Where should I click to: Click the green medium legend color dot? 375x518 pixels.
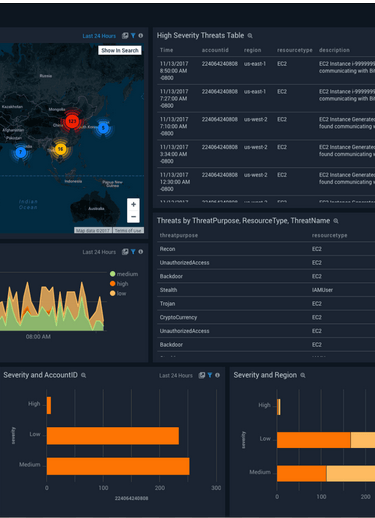pyautogui.click(x=113, y=274)
